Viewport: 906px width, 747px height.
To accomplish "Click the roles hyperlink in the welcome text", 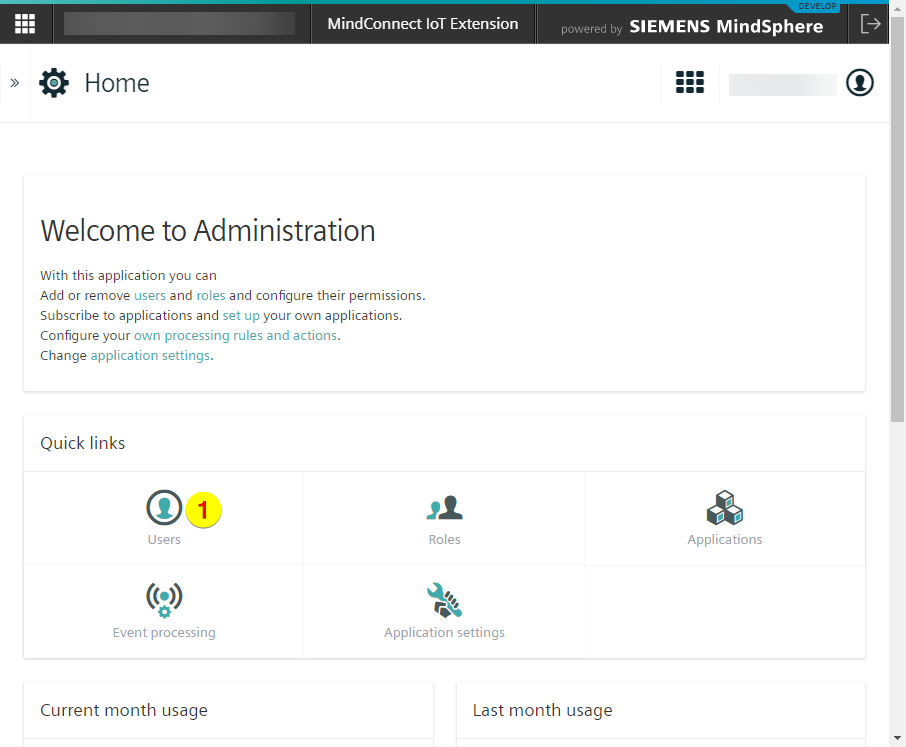I will 211,295.
